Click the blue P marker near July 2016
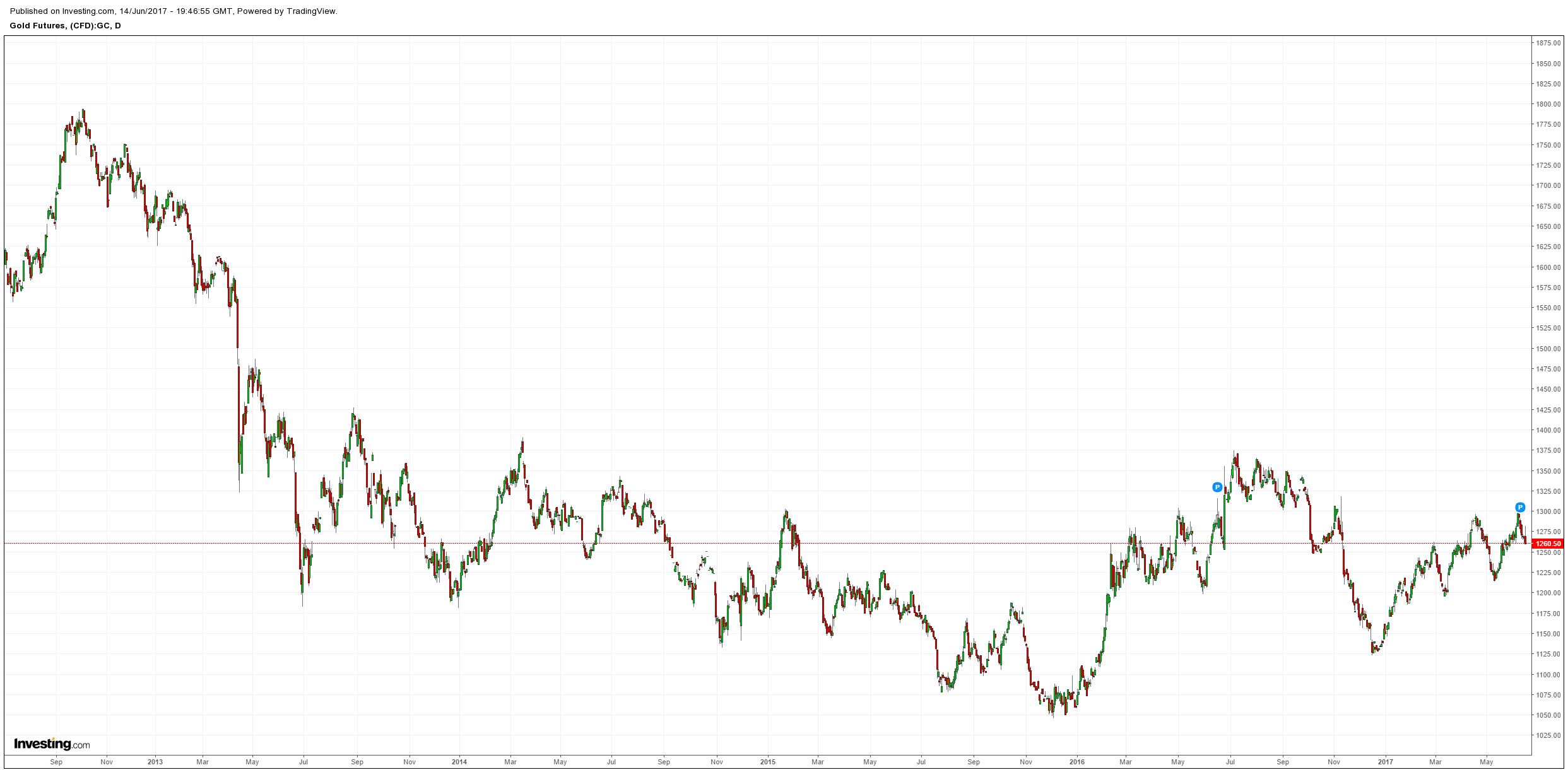 point(1217,487)
